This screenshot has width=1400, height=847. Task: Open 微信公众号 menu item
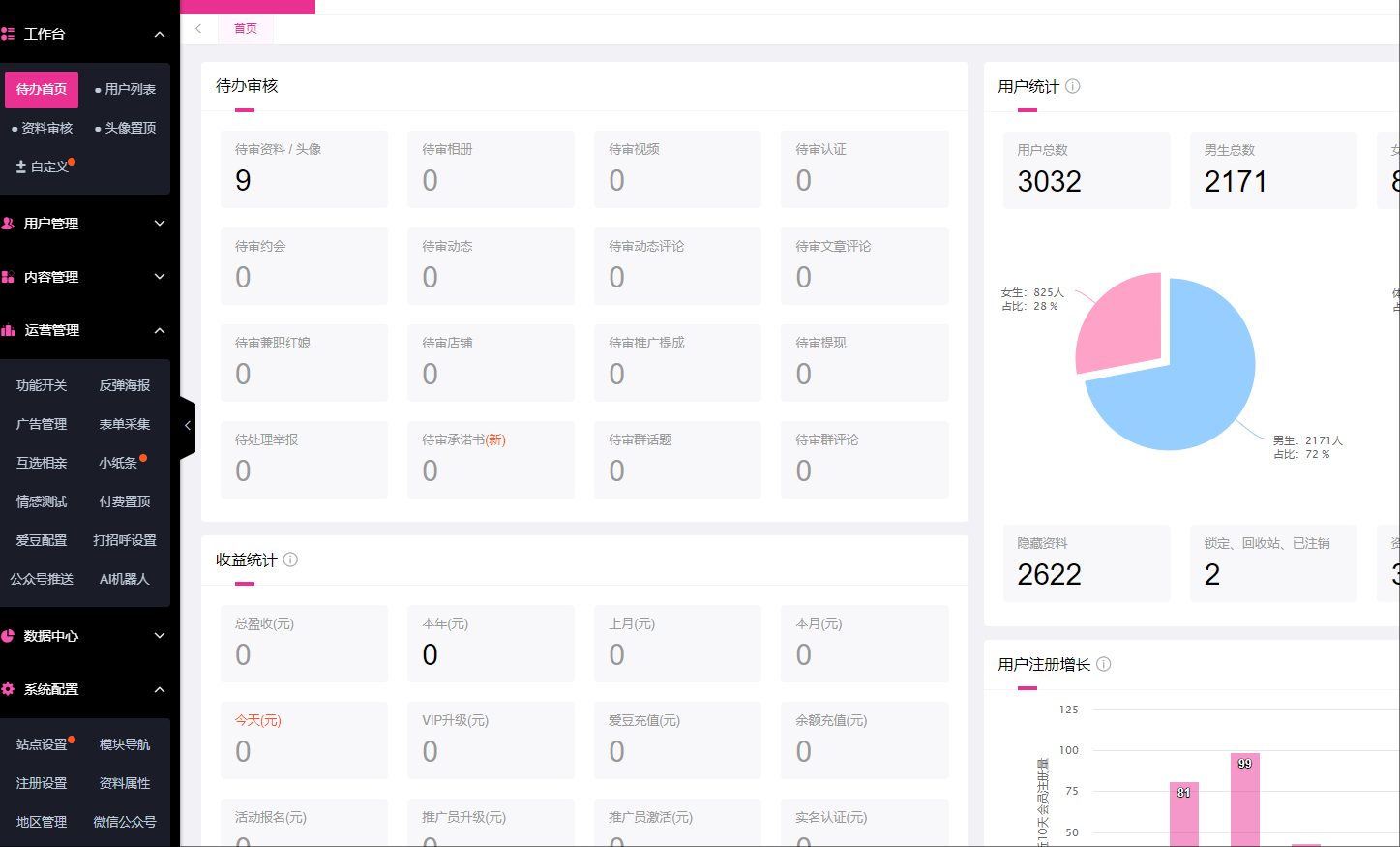point(125,822)
